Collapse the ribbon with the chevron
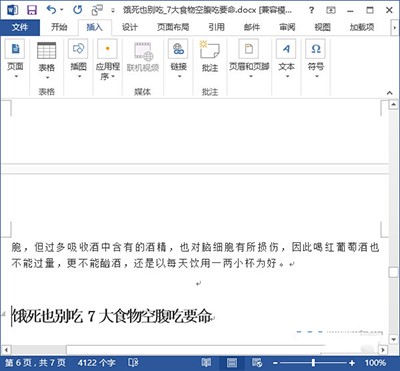Image resolution: width=400 pixels, height=371 pixels. (389, 93)
